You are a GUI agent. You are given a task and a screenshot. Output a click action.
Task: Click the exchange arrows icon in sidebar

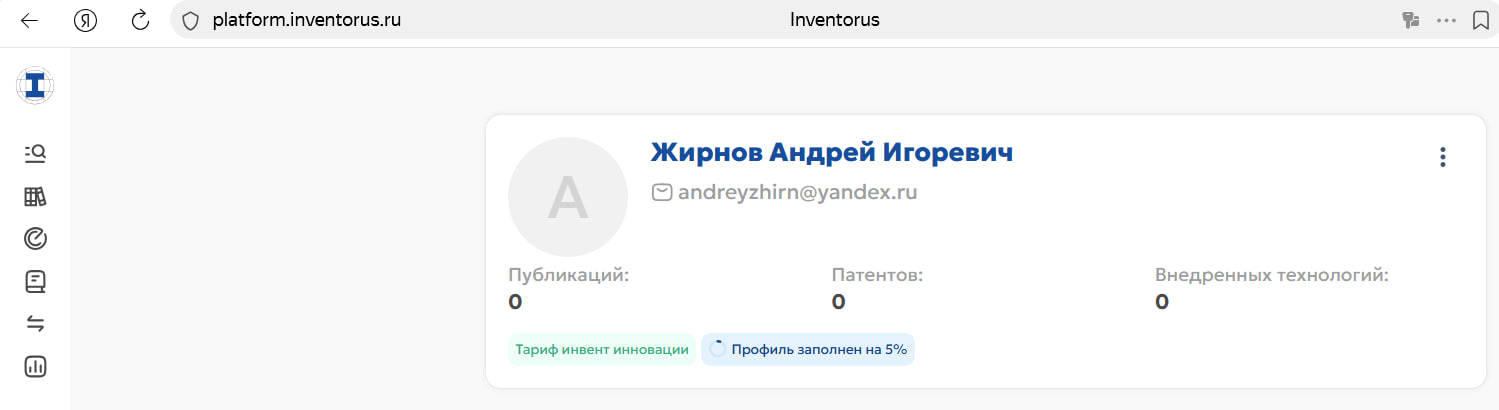coord(35,323)
